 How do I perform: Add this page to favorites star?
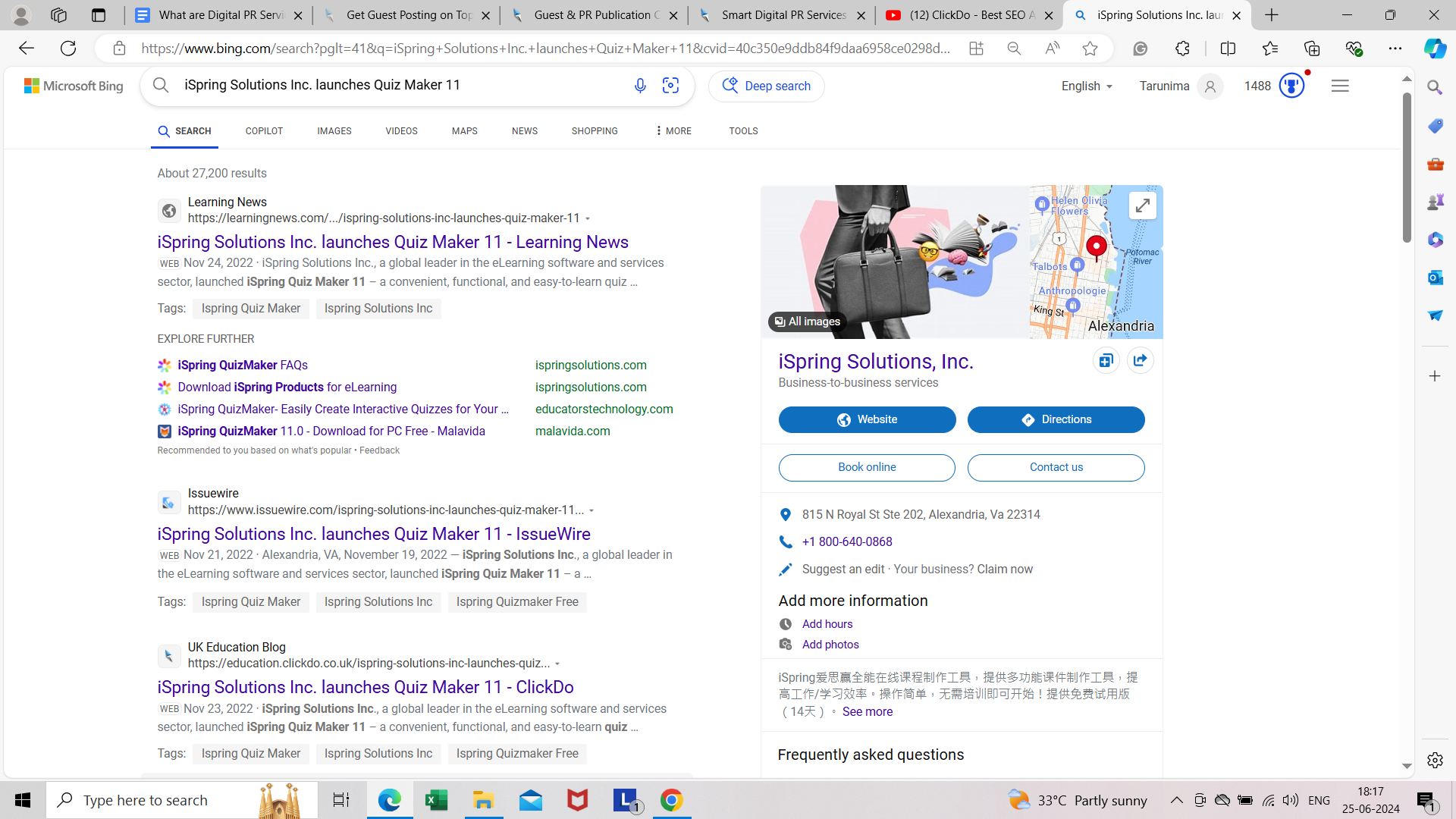coord(1090,49)
